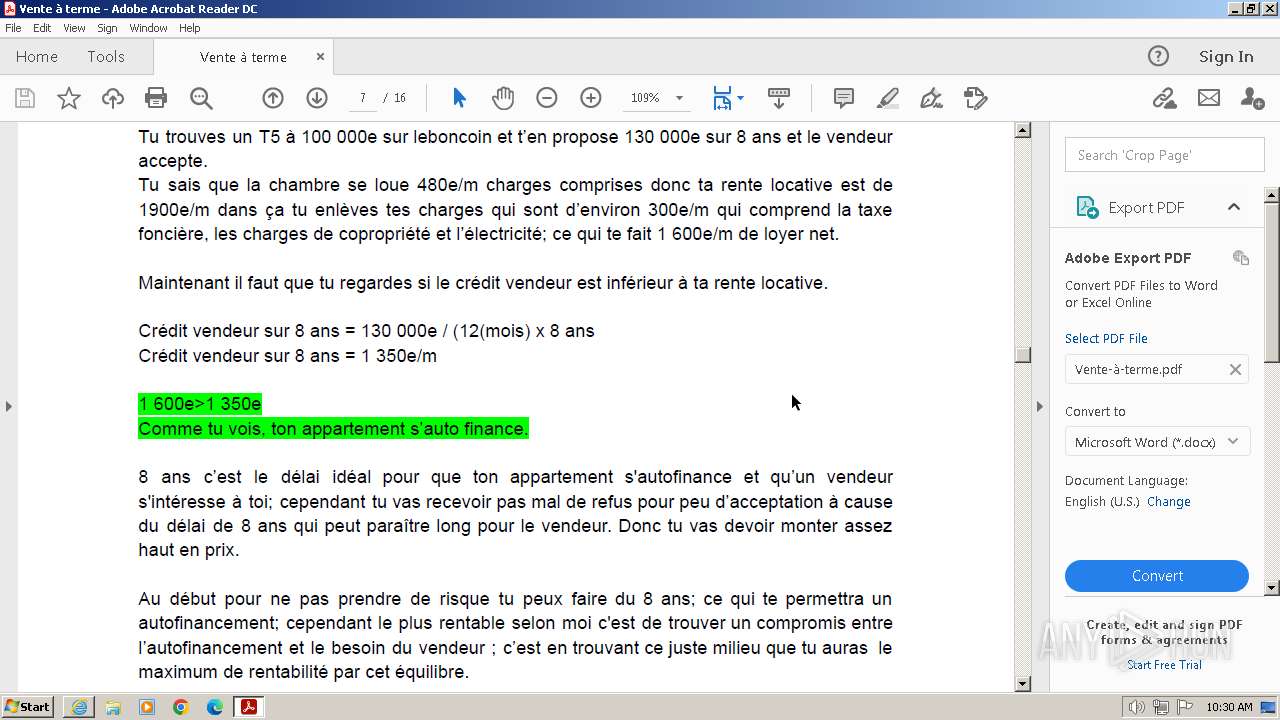Click the highlighted text '1 600e>1 350e'
The width and height of the screenshot is (1280, 720).
tap(200, 404)
